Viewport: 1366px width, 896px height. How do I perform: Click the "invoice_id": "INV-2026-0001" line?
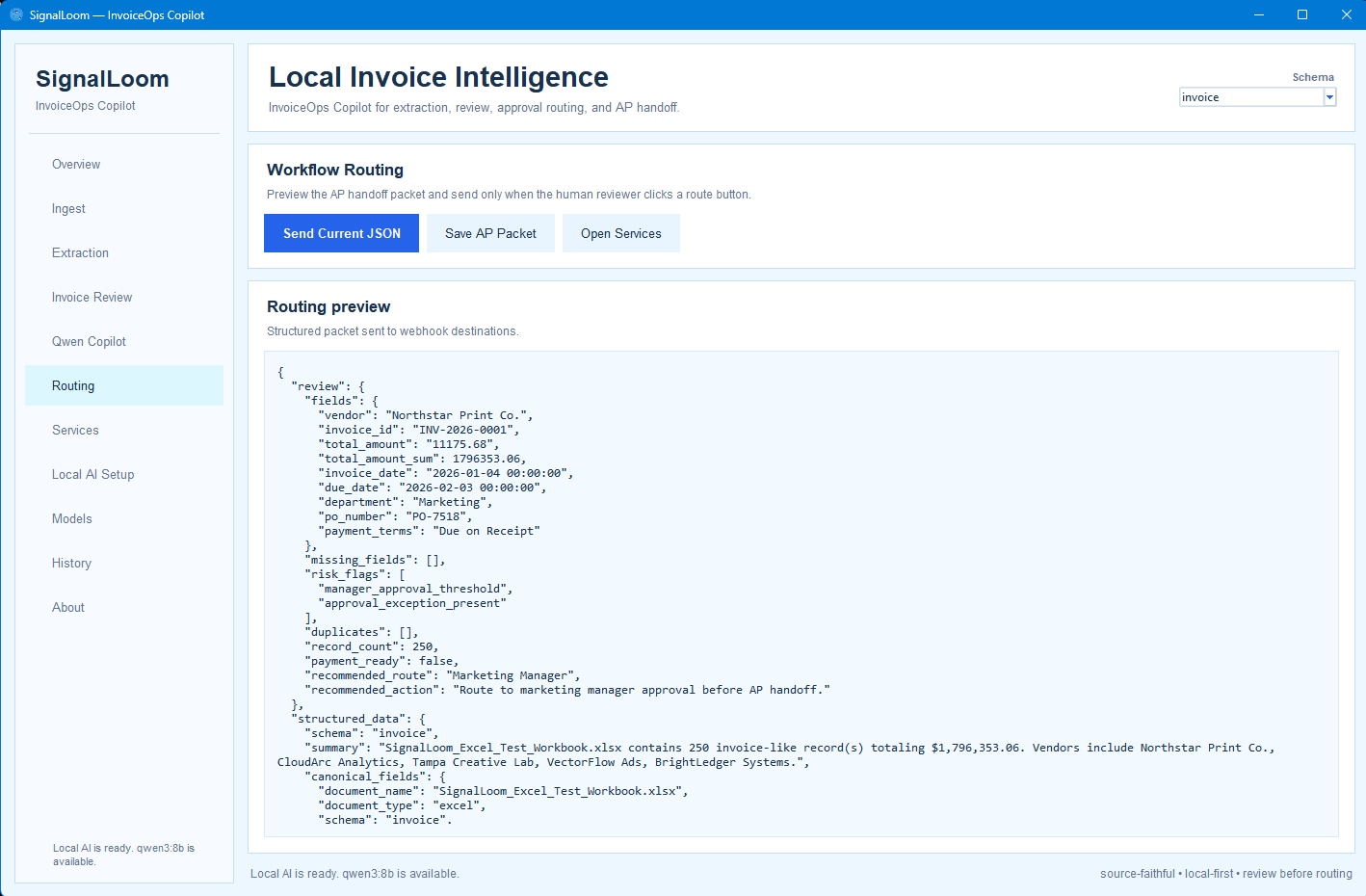[x=418, y=430]
